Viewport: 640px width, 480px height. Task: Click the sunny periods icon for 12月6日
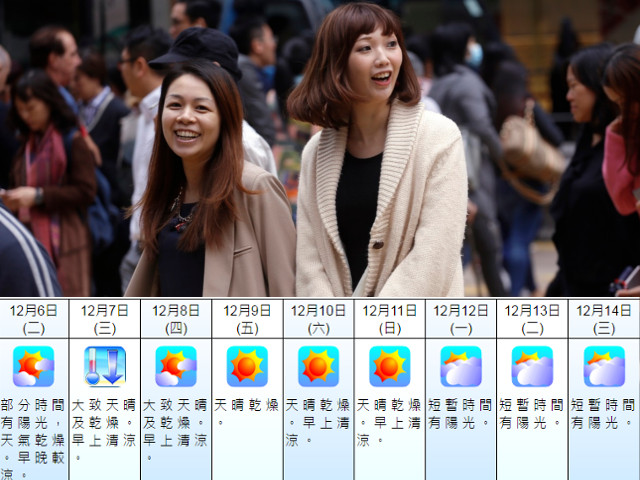33,366
